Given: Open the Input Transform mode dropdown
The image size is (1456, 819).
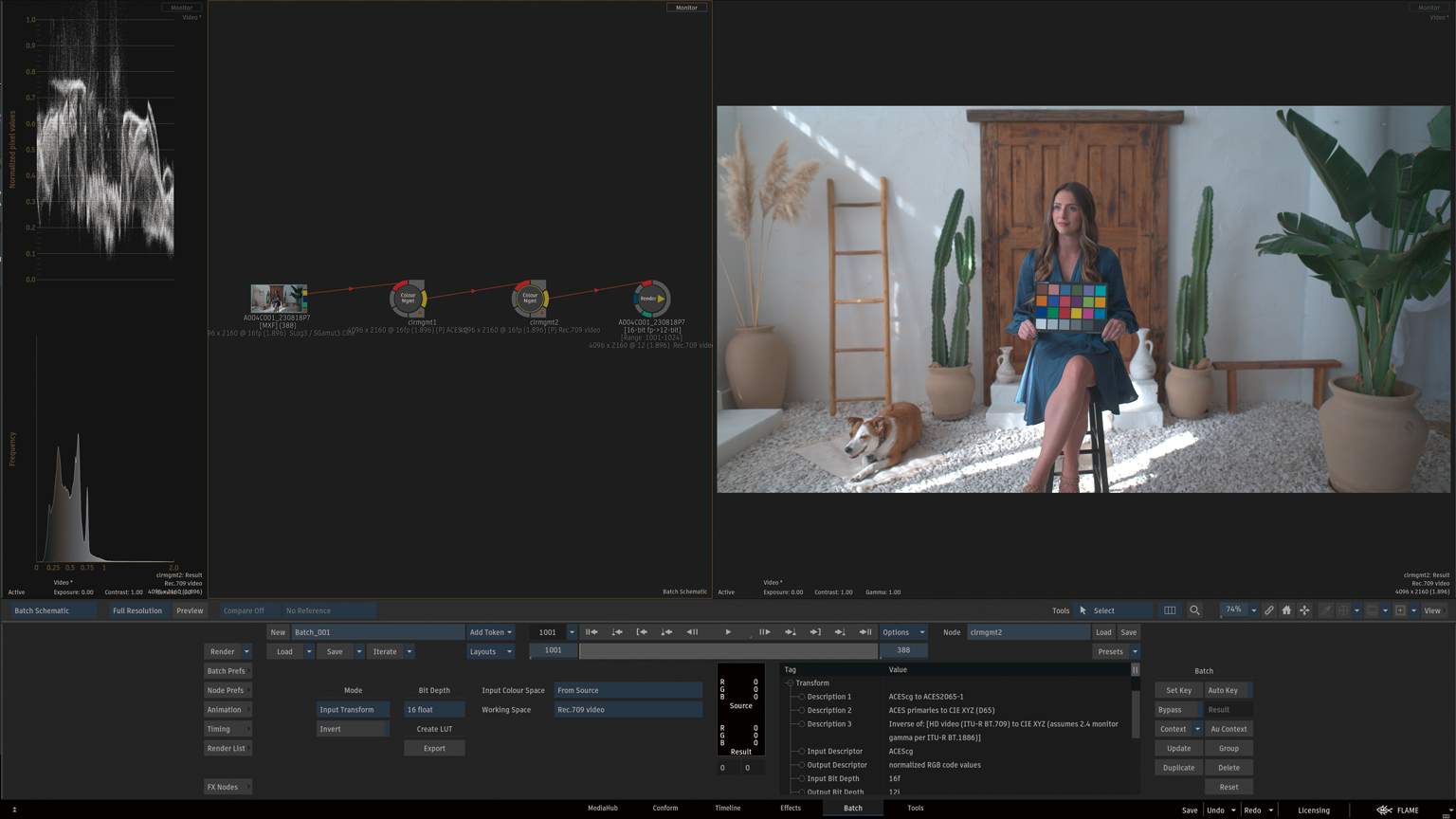Looking at the screenshot, I should pos(353,710).
